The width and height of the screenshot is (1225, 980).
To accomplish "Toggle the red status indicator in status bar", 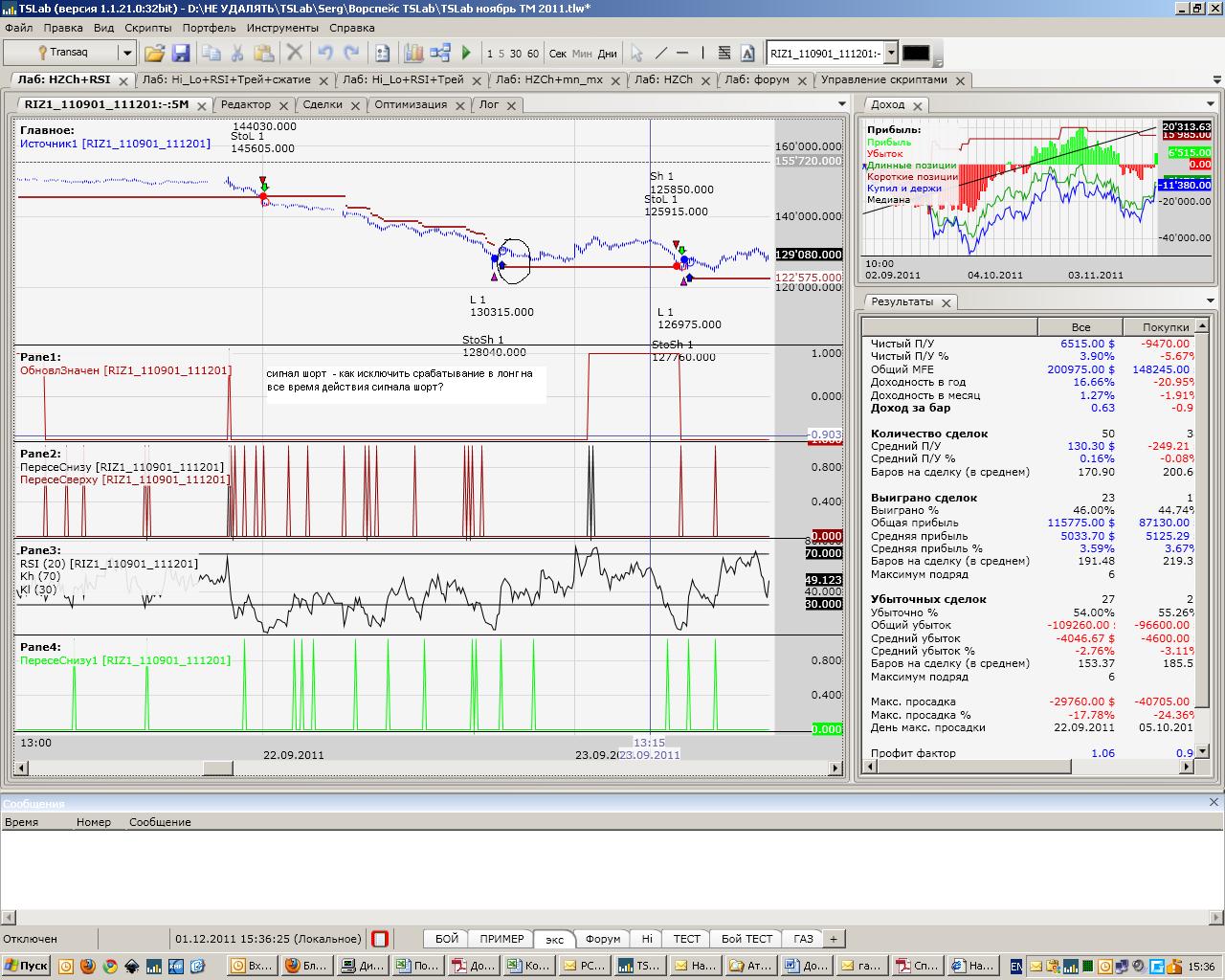I will click(380, 939).
